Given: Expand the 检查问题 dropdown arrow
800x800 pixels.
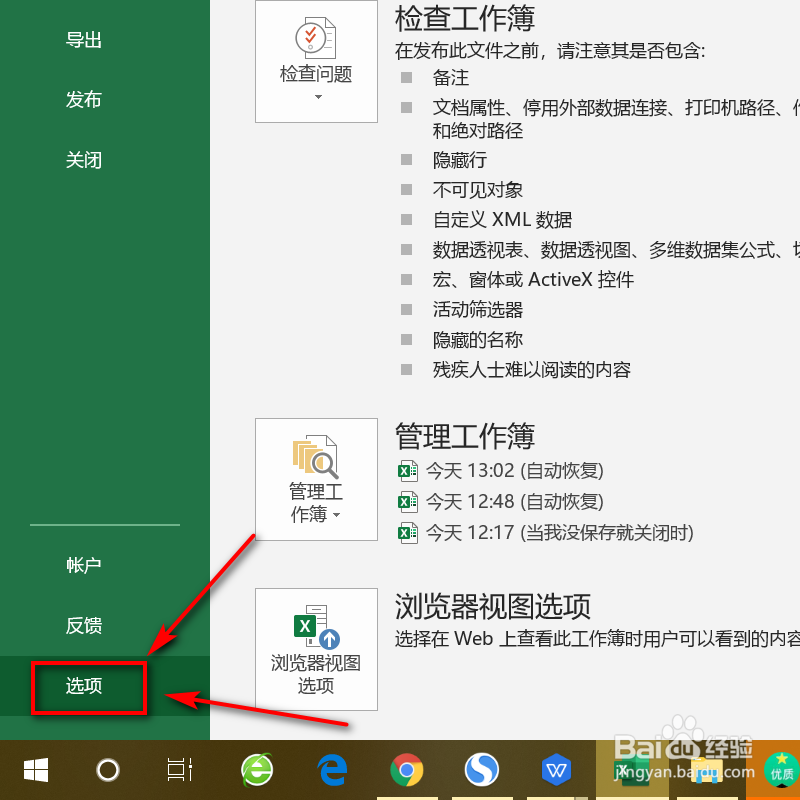Looking at the screenshot, I should [x=316, y=96].
